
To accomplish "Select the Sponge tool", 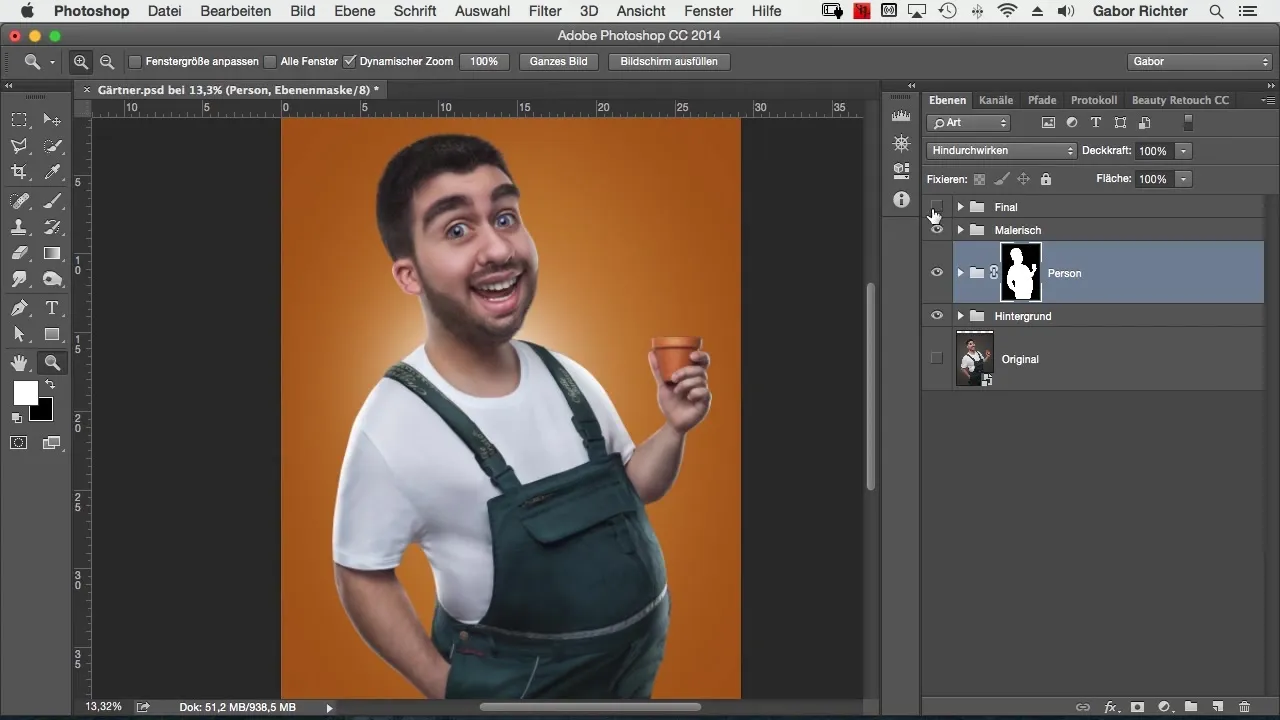I will coord(52,281).
